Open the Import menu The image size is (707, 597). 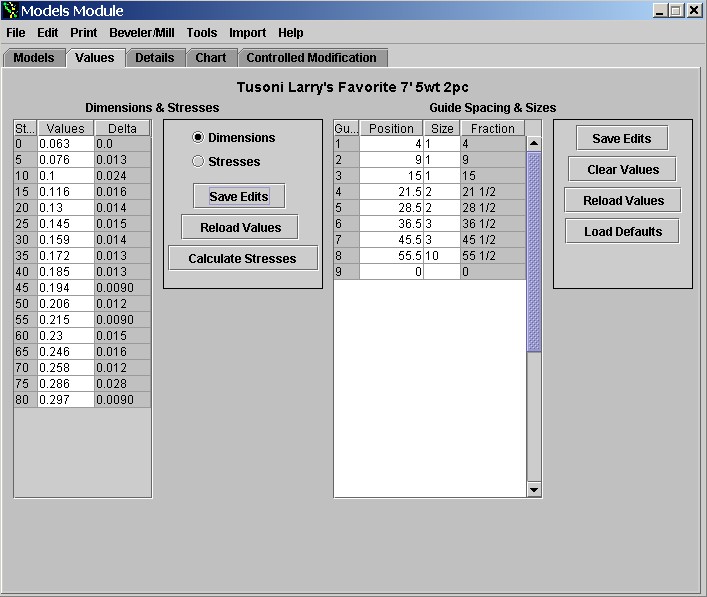247,33
